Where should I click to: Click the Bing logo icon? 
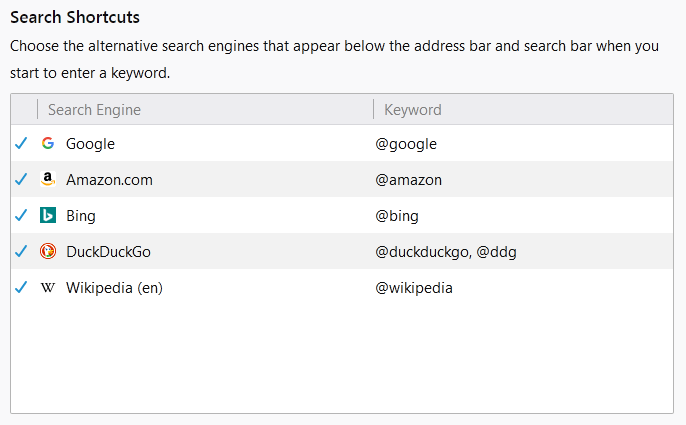(x=48, y=216)
